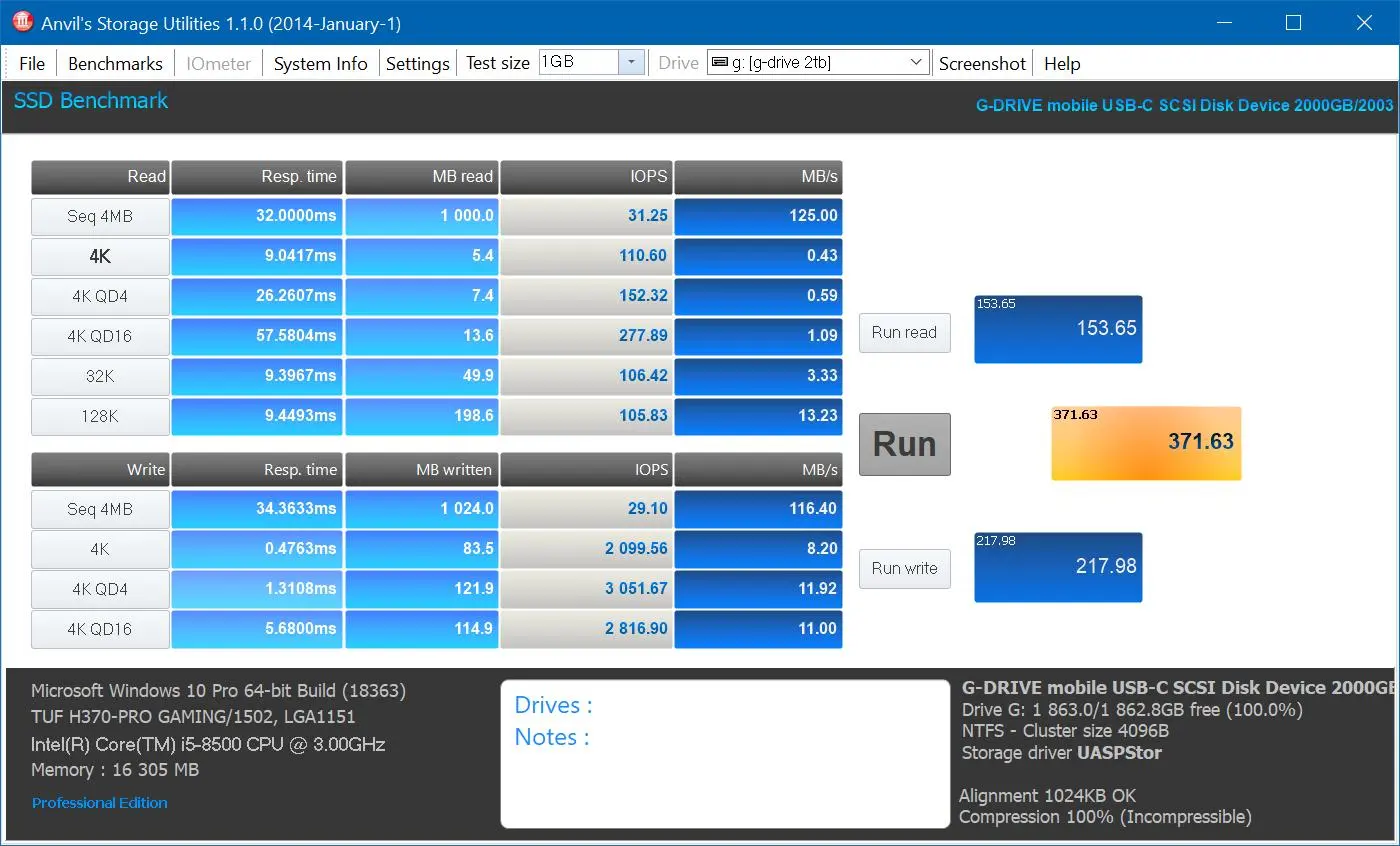Click the Read column header
This screenshot has width=1400, height=846.
tap(100, 177)
